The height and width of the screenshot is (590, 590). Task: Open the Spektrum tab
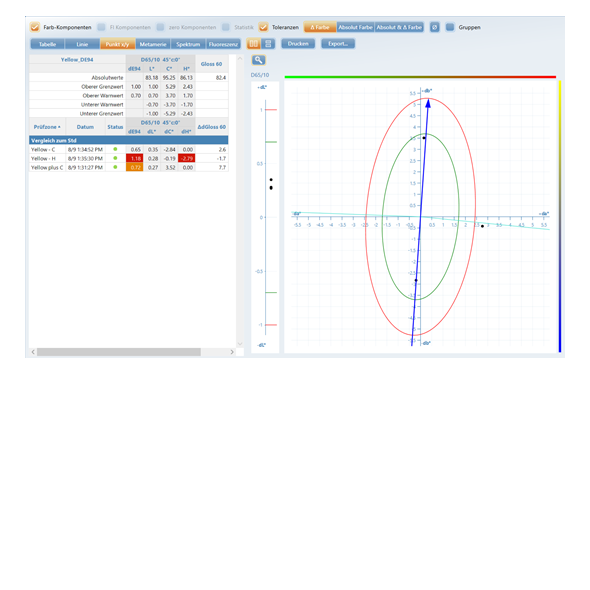point(188,44)
